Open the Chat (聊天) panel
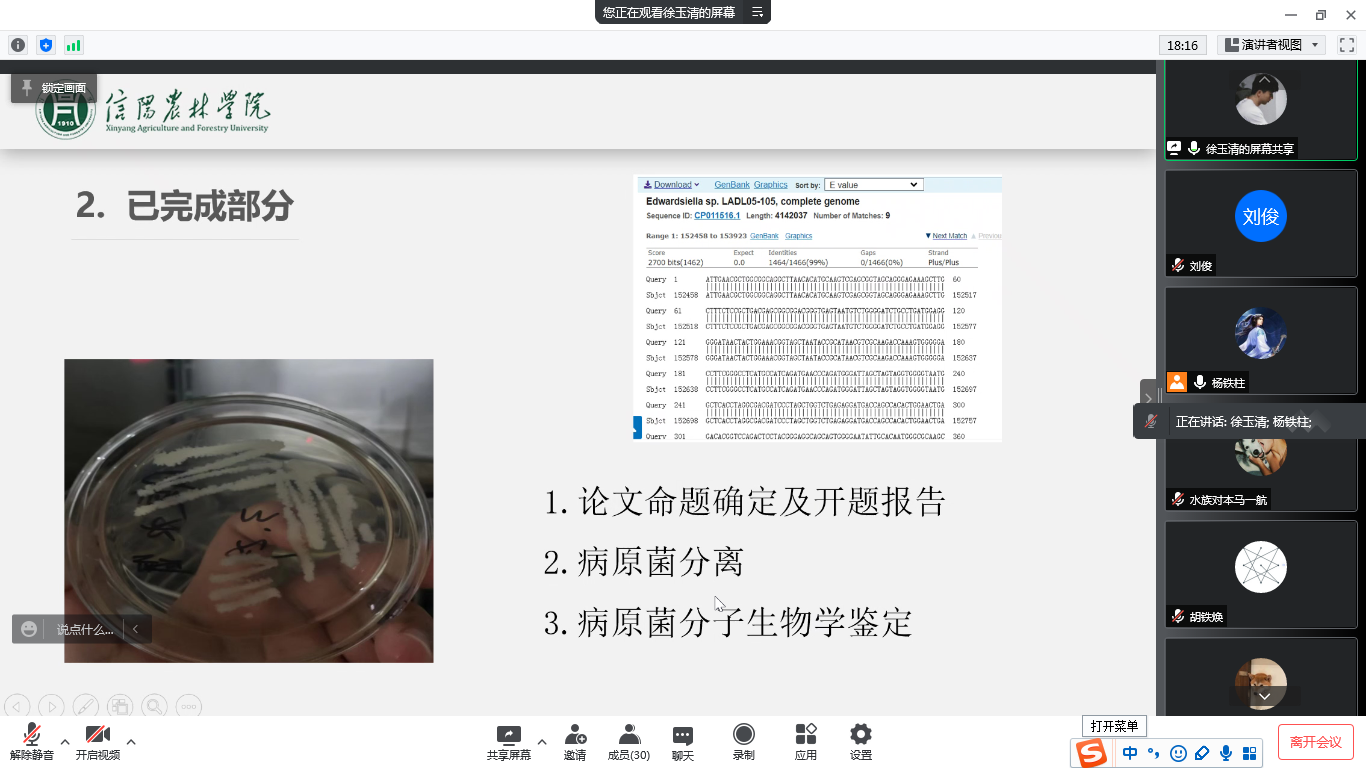 [682, 742]
